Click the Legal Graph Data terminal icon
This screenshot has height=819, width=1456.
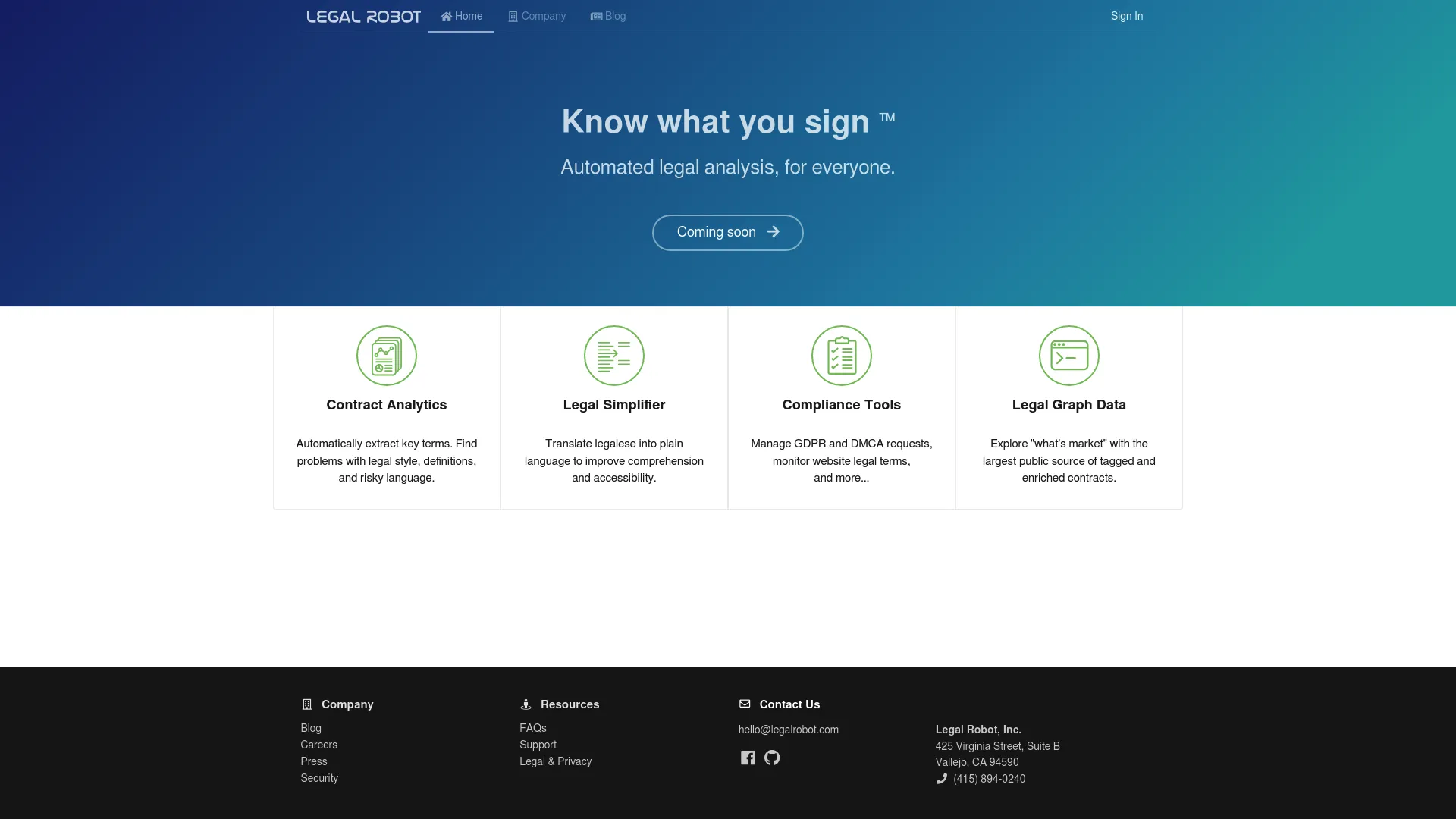coord(1069,356)
